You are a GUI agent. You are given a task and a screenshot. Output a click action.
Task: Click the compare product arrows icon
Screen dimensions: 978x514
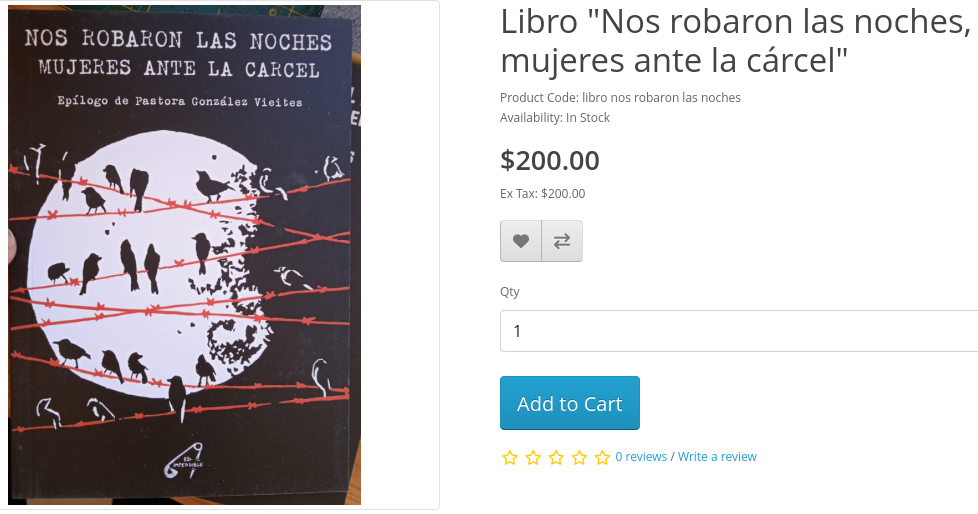tap(562, 241)
